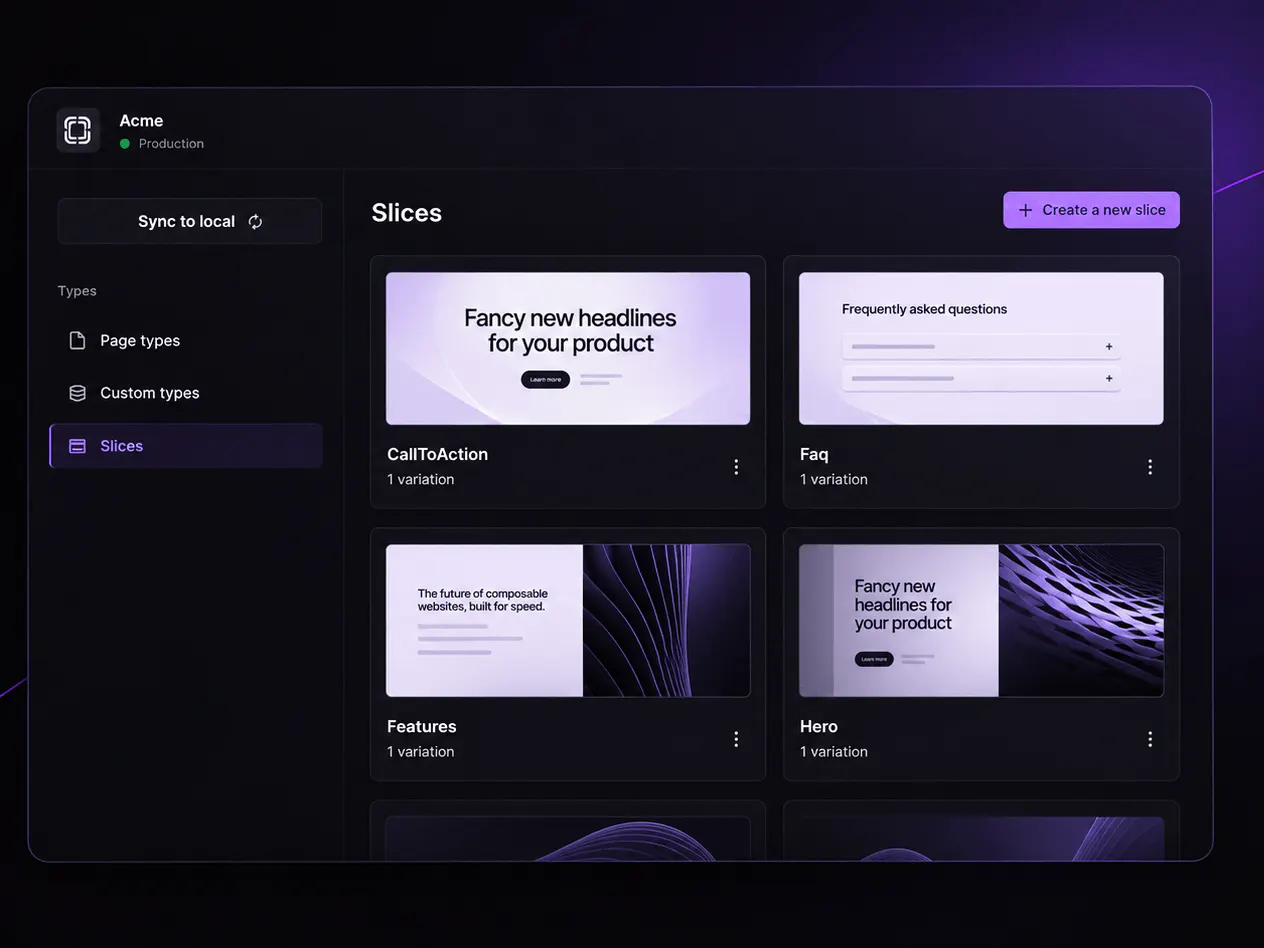Open the Features three-dot menu
The image size is (1264, 948).
(x=736, y=739)
